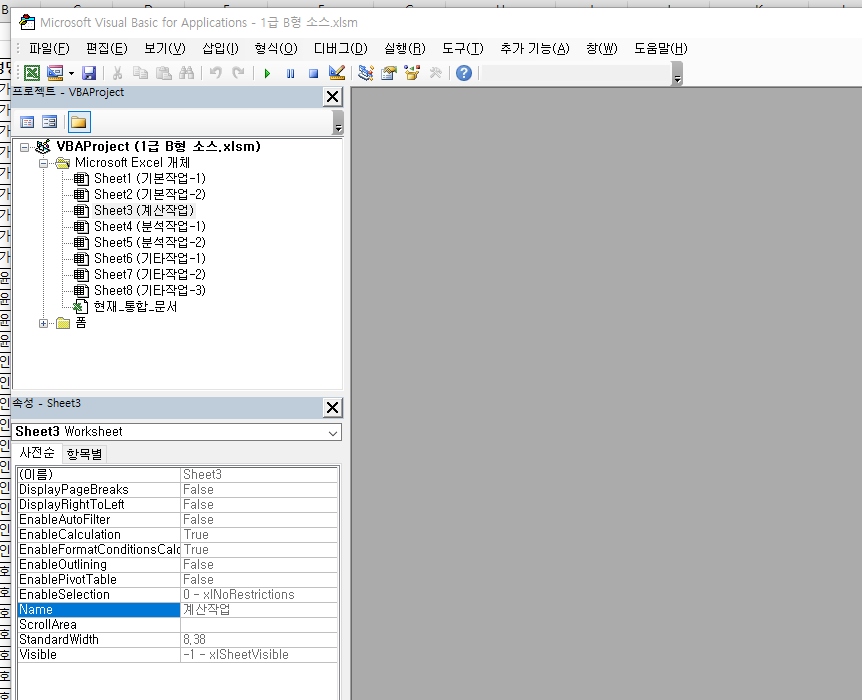Click the Insert UserForm toolbar icon
862x700 pixels.
tap(55, 73)
